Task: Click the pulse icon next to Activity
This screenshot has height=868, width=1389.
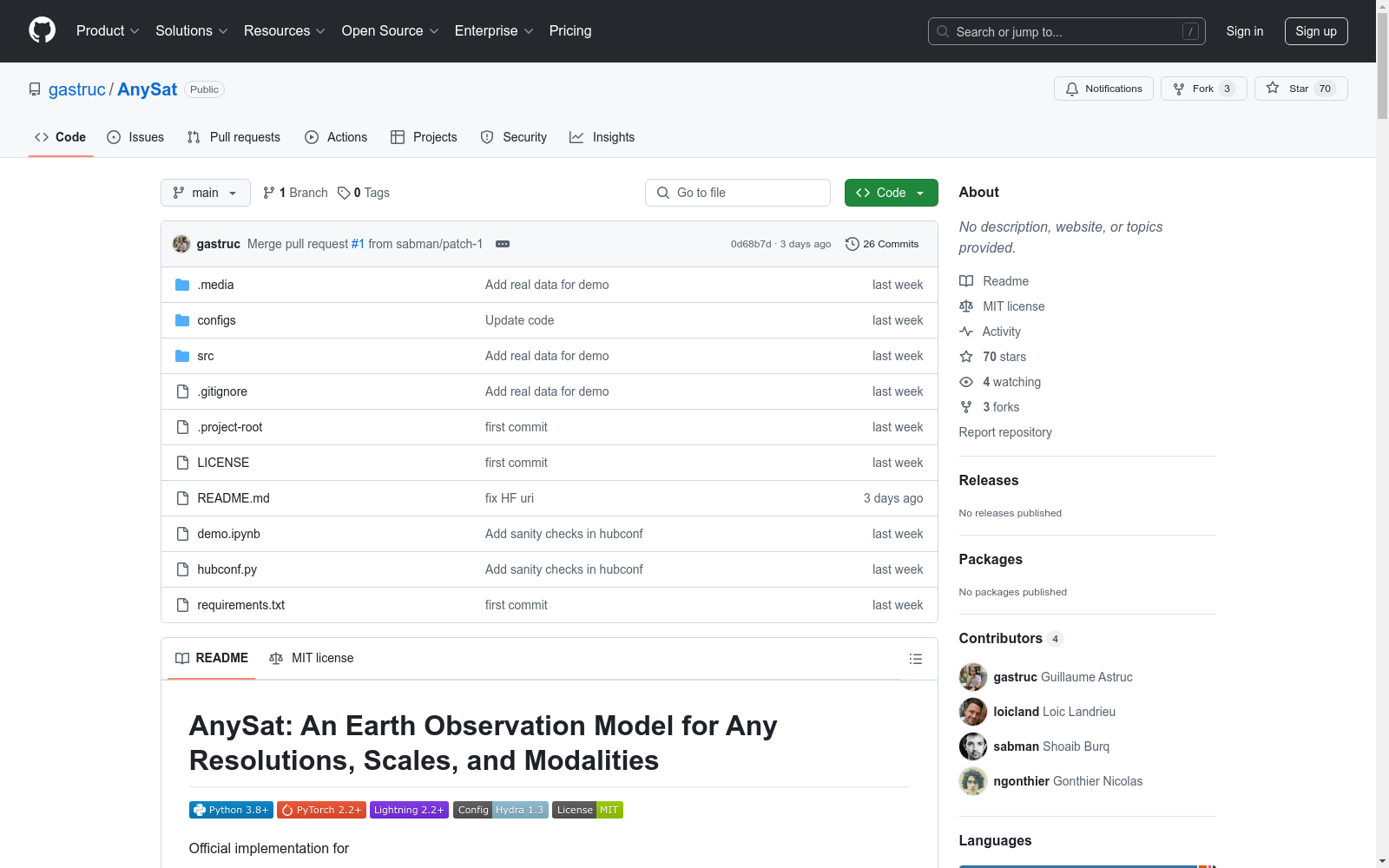Action: (966, 332)
